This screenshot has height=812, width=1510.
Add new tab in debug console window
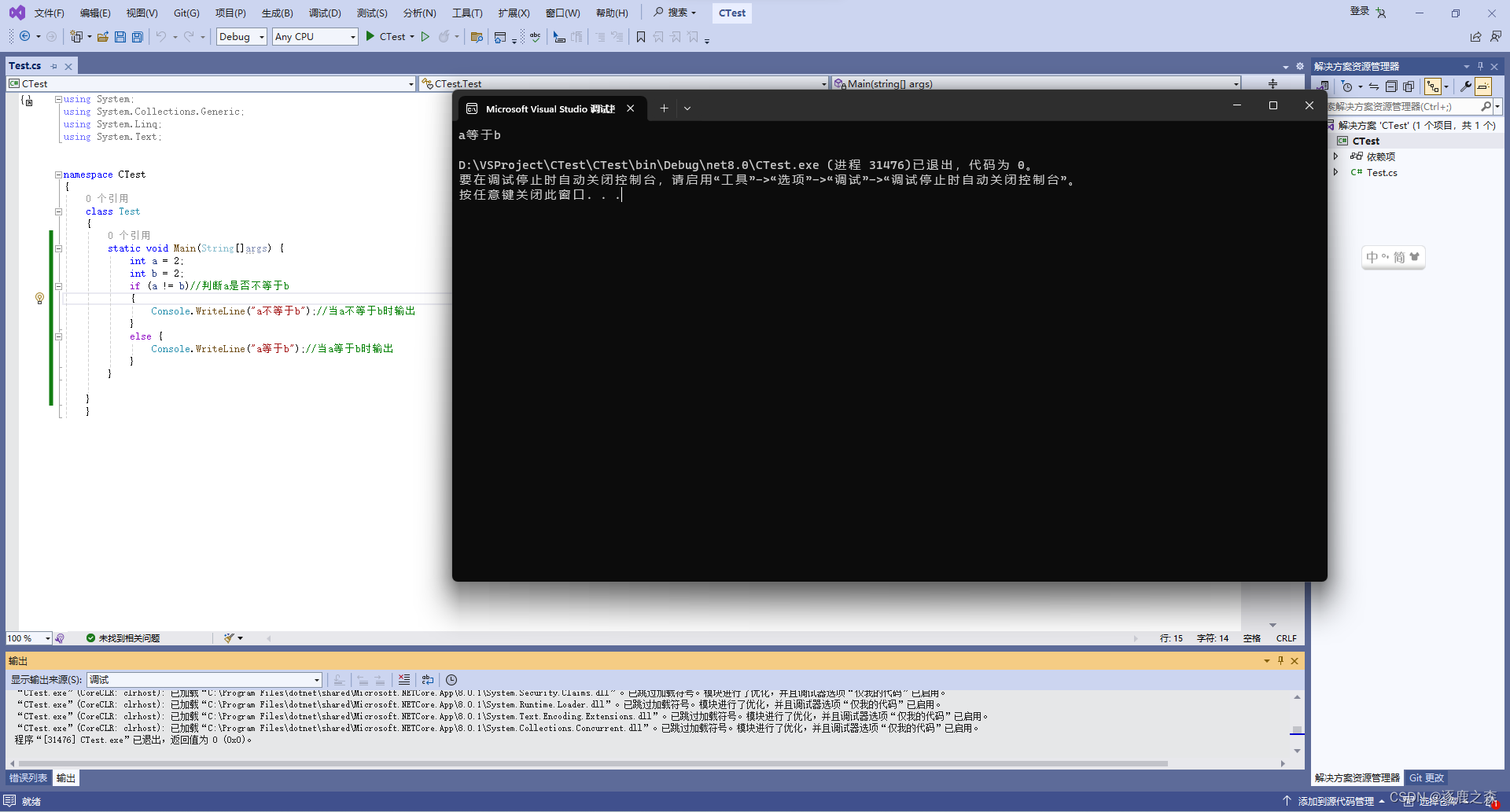coord(664,108)
